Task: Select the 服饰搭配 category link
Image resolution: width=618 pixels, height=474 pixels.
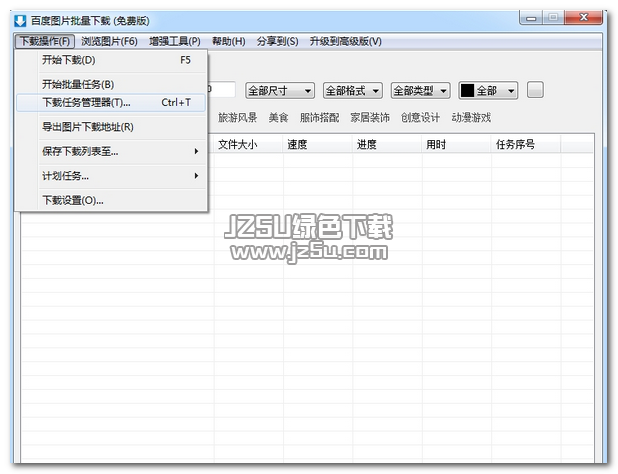Action: 319,117
